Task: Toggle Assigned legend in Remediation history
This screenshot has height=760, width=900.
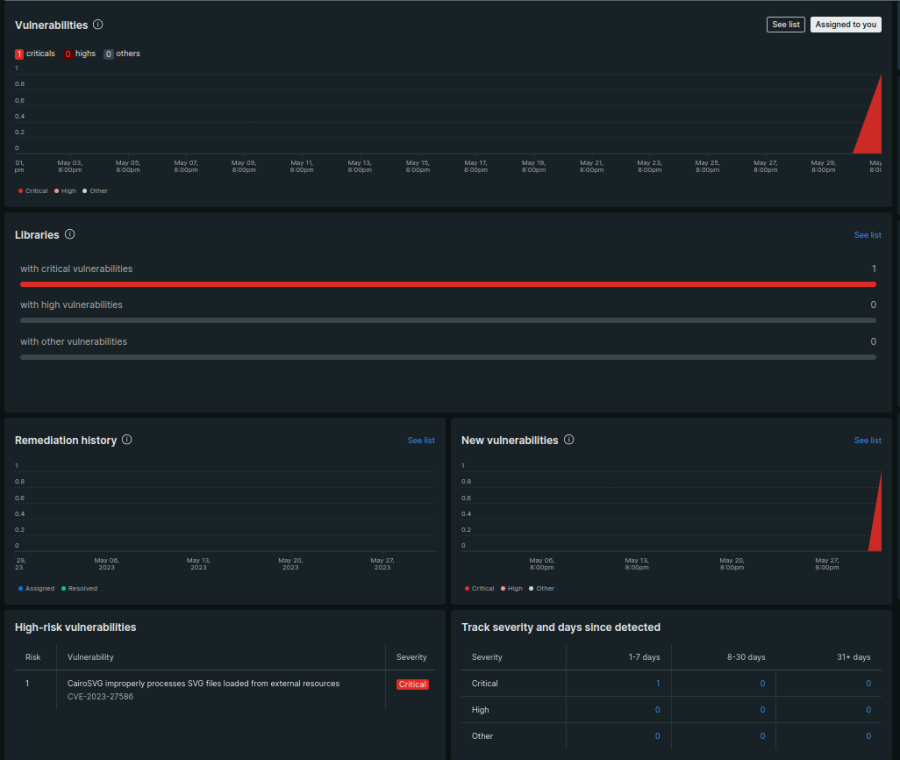Action: 36,589
